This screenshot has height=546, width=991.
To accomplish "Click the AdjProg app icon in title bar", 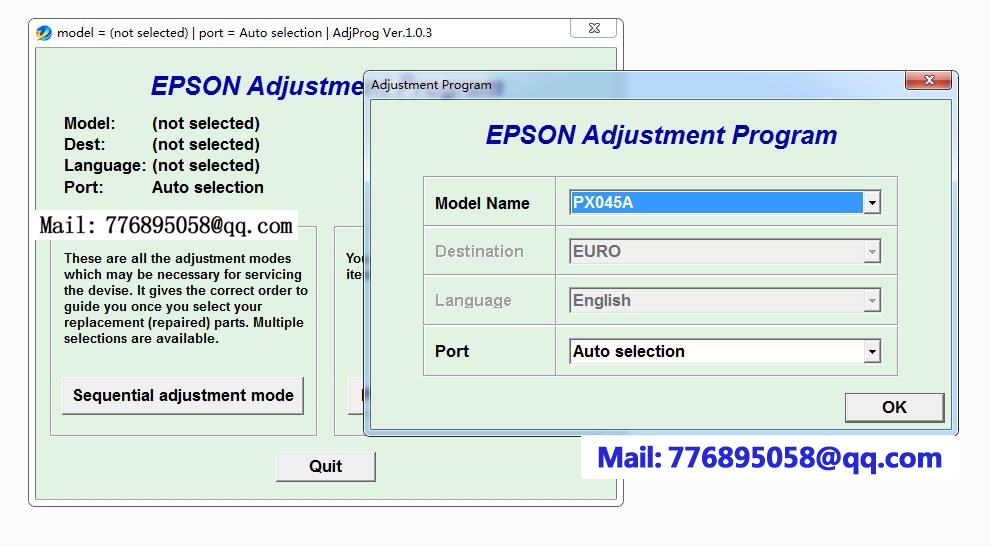I will point(44,33).
